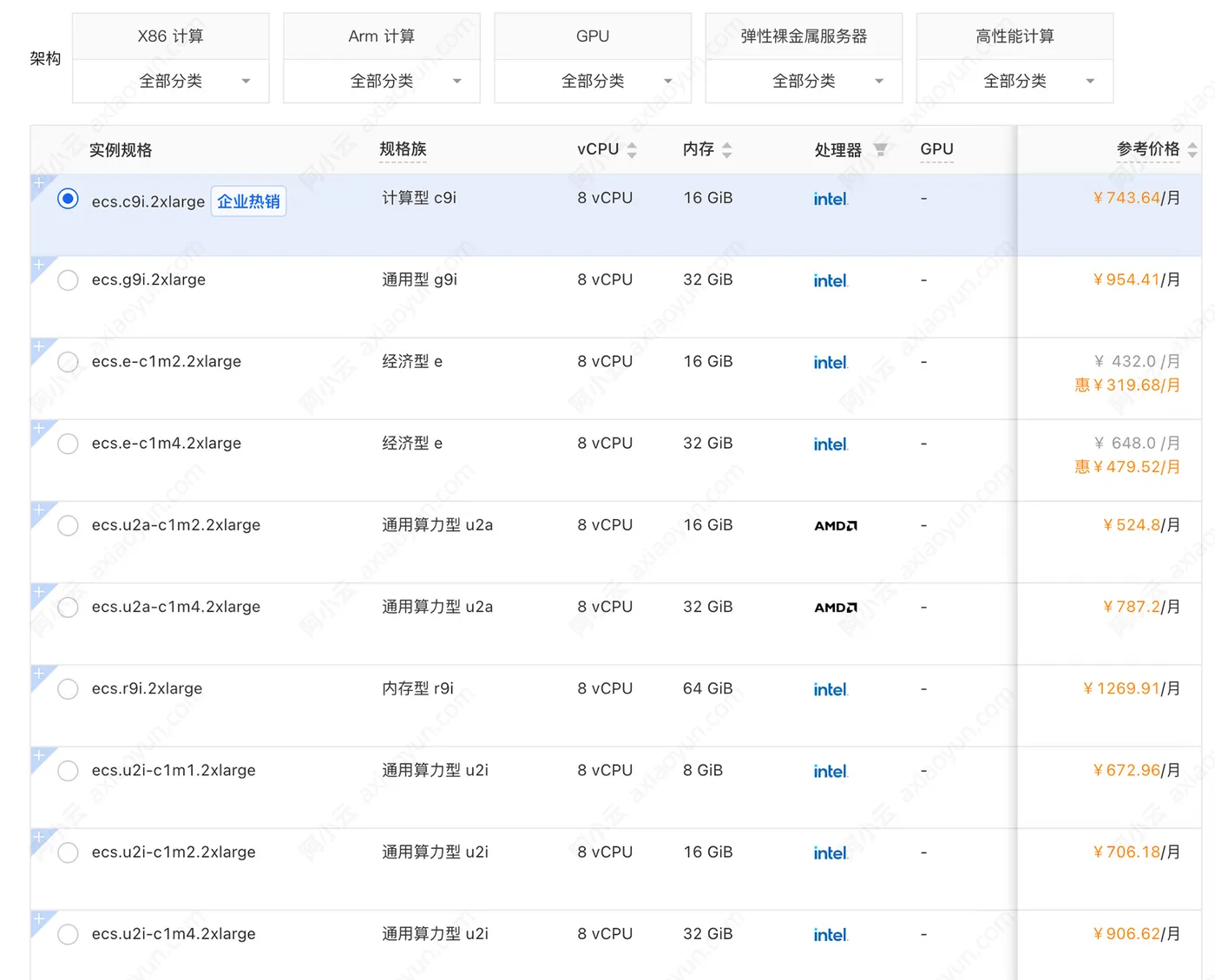Click the GPU column header
1215x980 pixels.
(x=936, y=149)
